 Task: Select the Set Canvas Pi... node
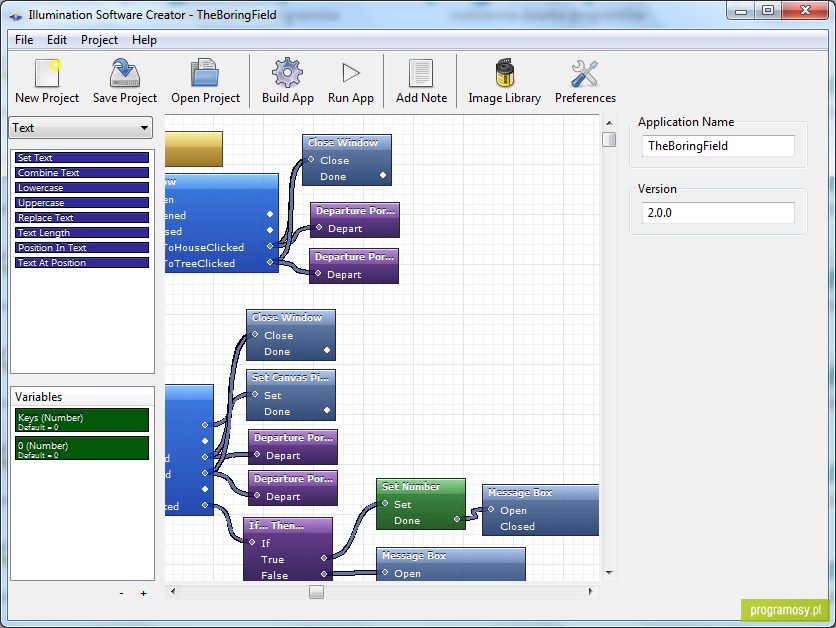(x=291, y=394)
